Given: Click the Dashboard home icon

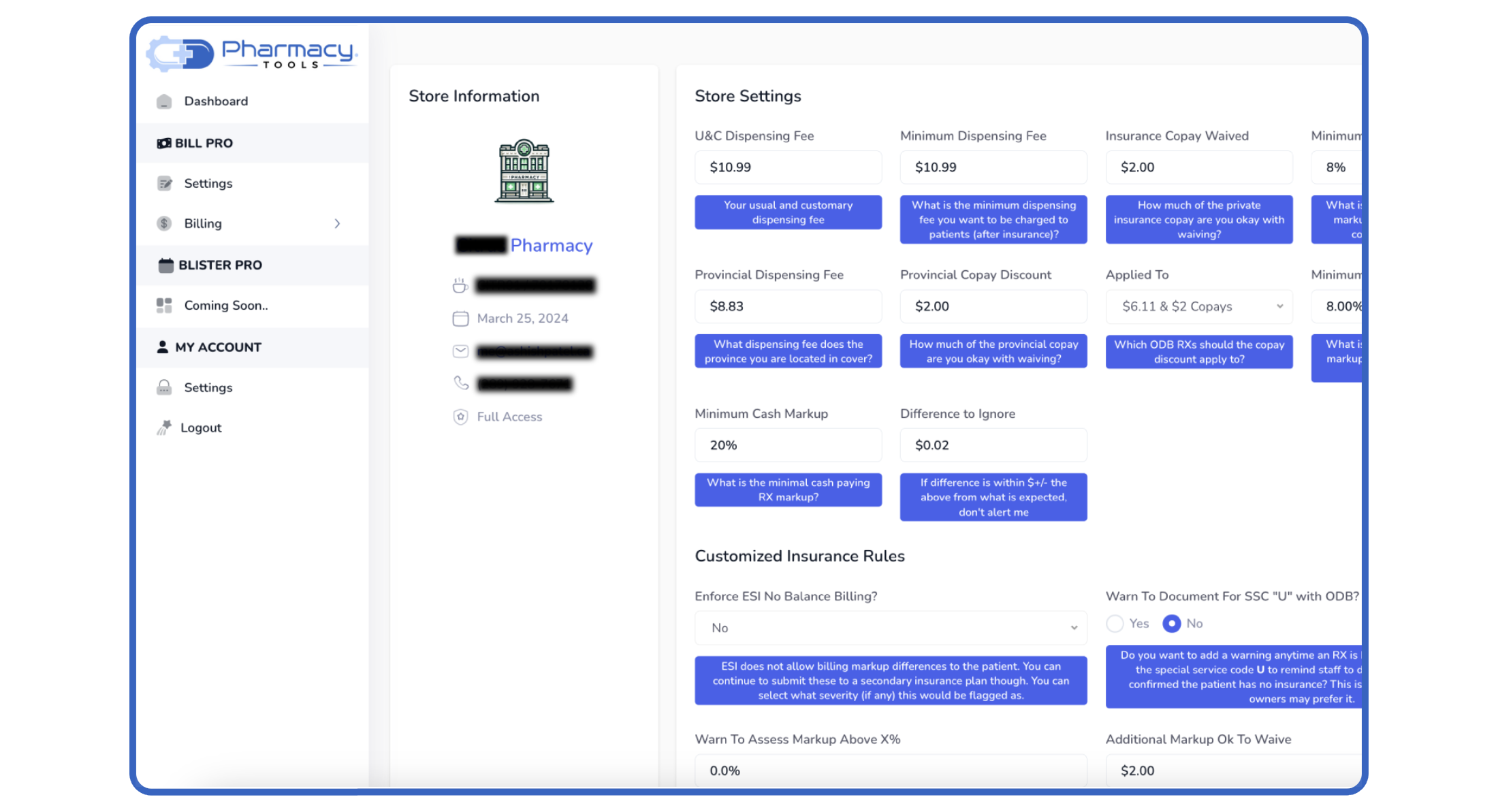Looking at the screenshot, I should (164, 101).
